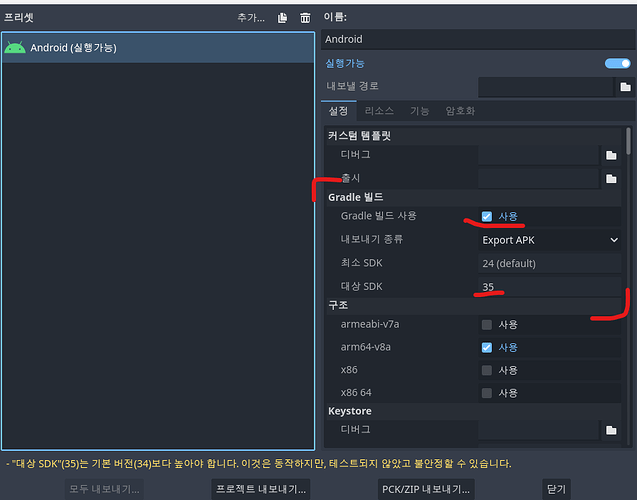Click the 커스텀 템플릿 section header
The image size is (637, 500).
pos(474,136)
